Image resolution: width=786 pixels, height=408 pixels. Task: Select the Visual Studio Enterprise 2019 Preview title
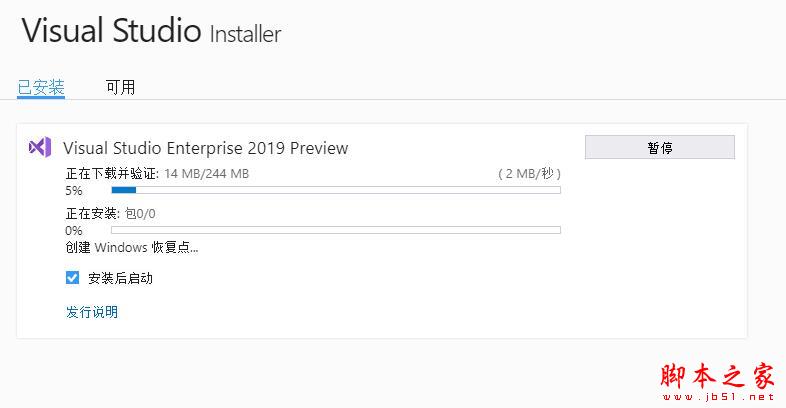(x=206, y=148)
